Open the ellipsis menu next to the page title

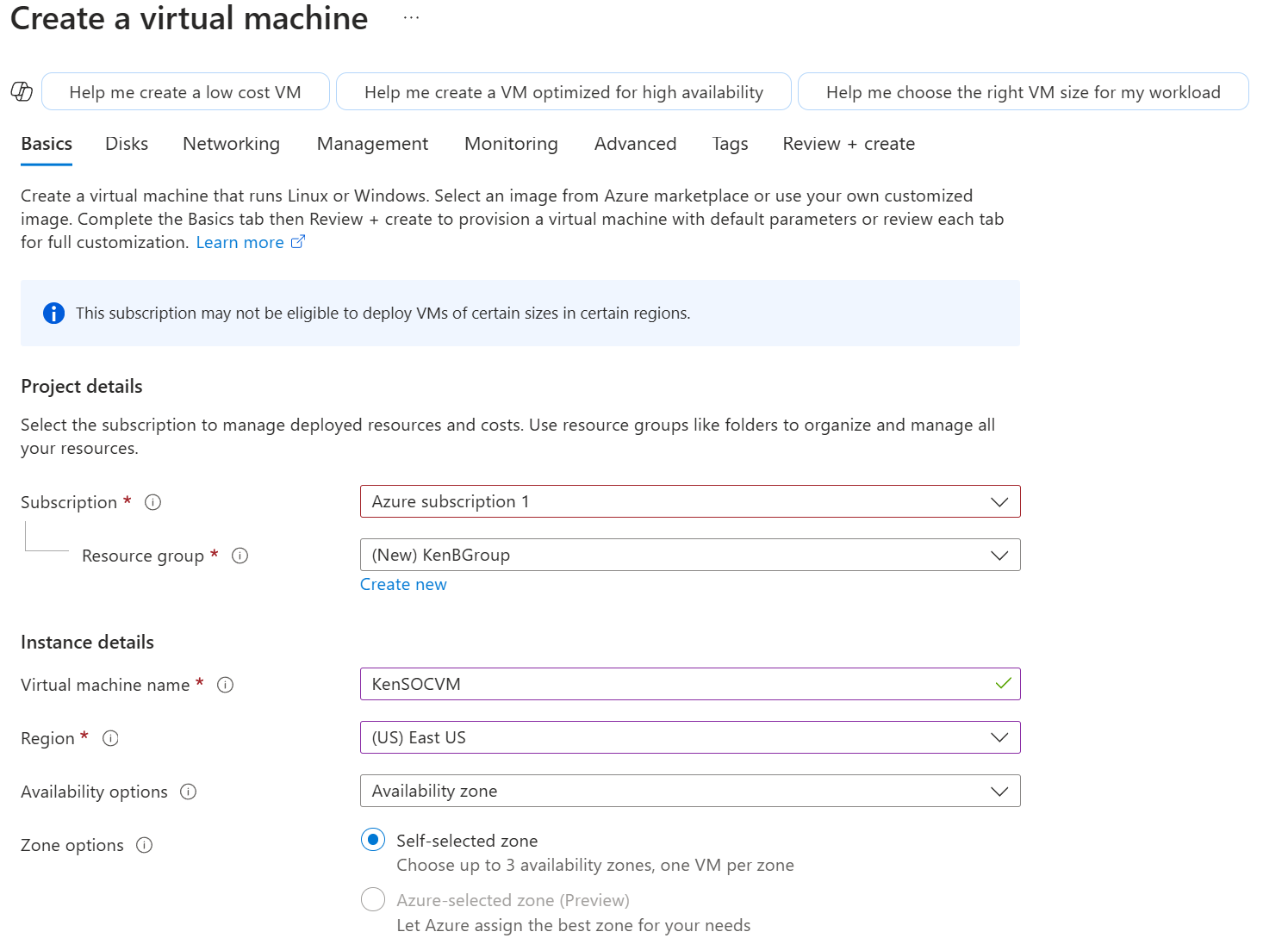pos(411,17)
